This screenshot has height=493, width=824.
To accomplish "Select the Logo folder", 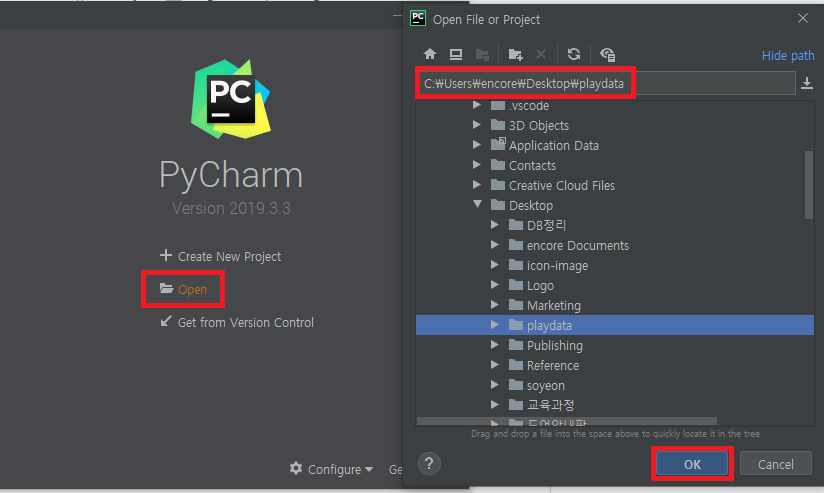I will tap(615, 285).
